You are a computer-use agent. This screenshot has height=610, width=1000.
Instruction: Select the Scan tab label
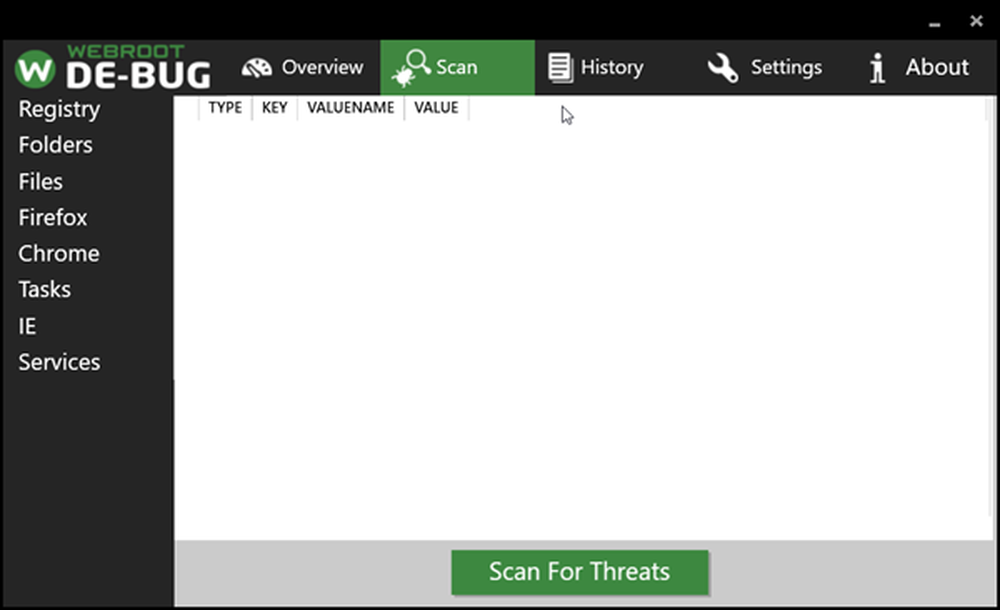coord(457,67)
